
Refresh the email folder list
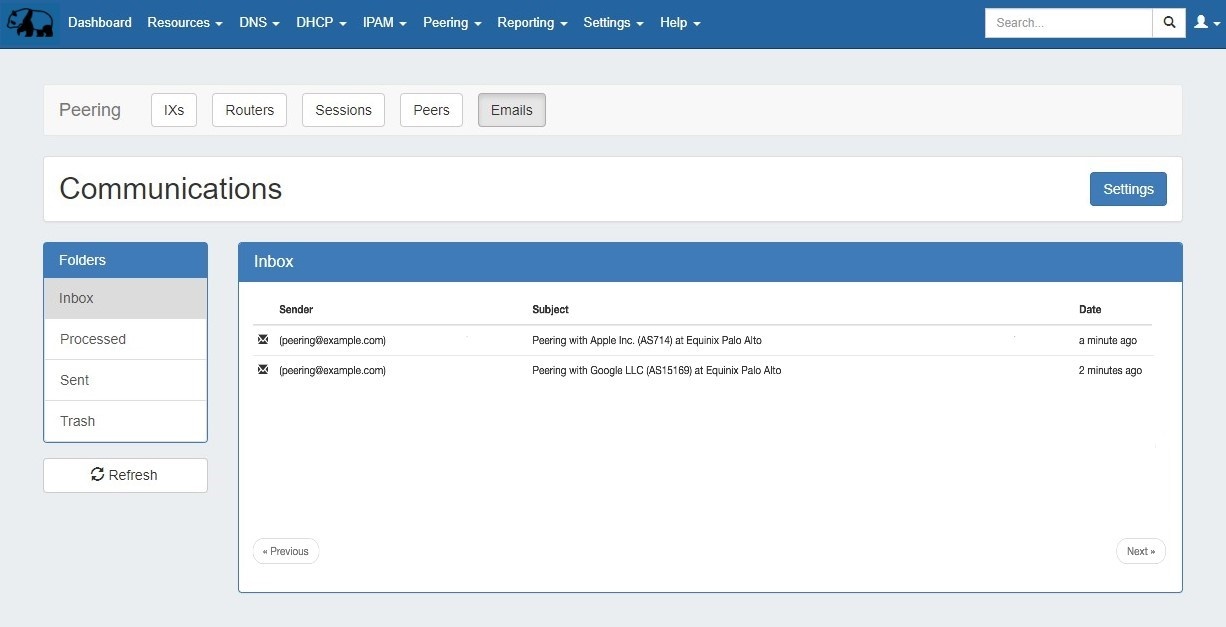click(125, 475)
